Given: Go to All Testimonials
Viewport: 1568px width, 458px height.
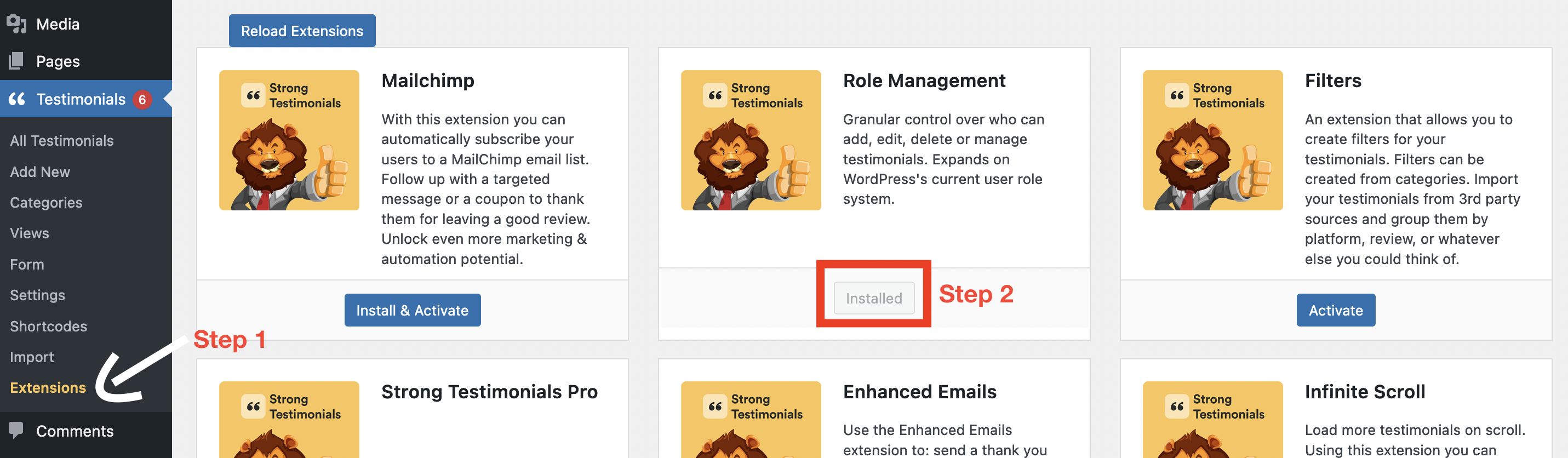Looking at the screenshot, I should pos(61,141).
